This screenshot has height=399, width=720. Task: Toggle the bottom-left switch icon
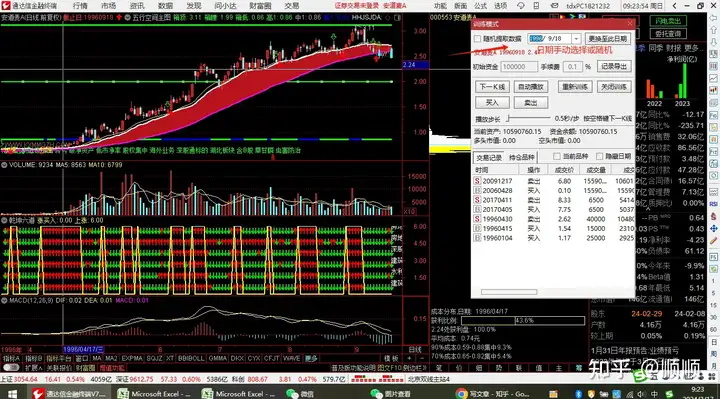pos(11,368)
